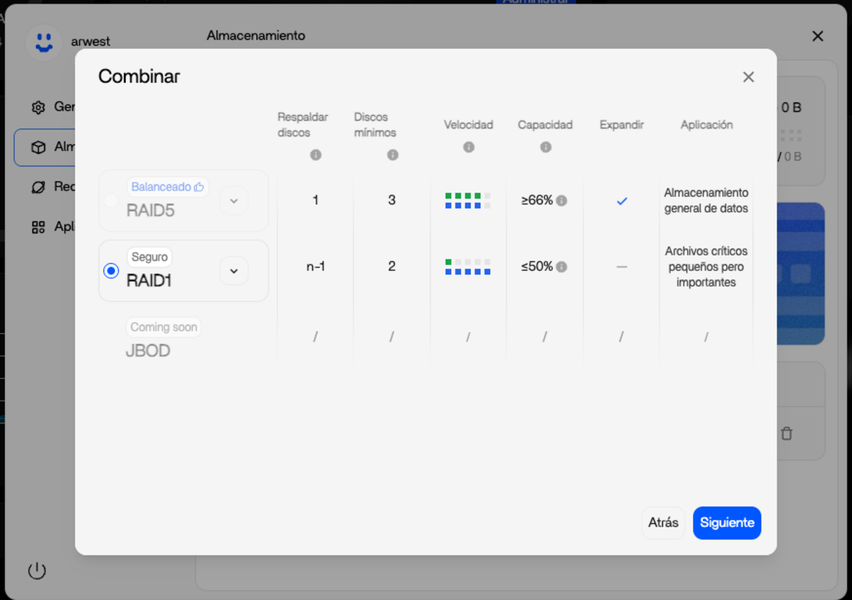
Task: Click the smiley avatar icon for arwest
Action: (43, 42)
